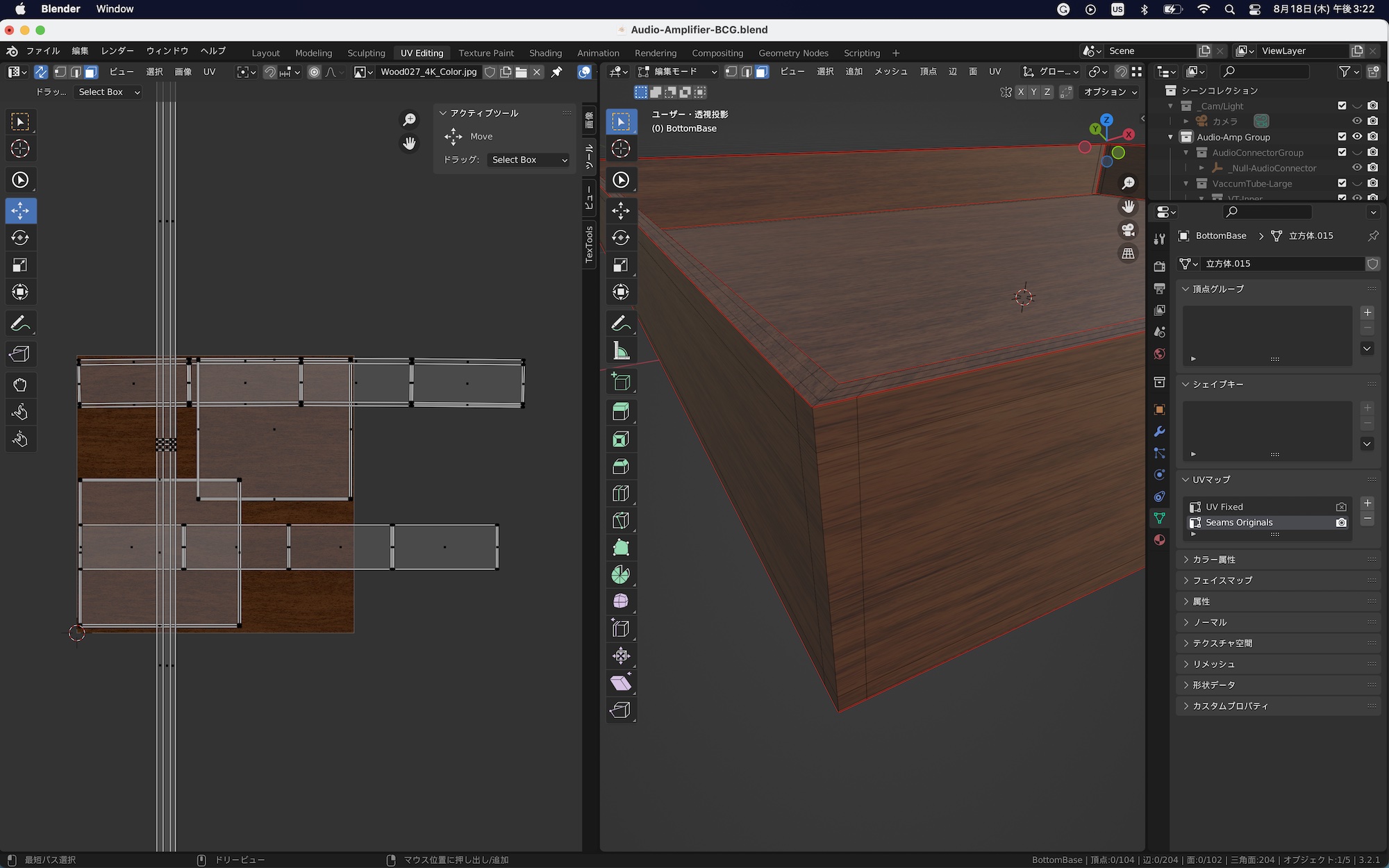Uncheck the _Cam/Light collection checkbox
This screenshot has width=1389, height=868.
click(x=1342, y=106)
